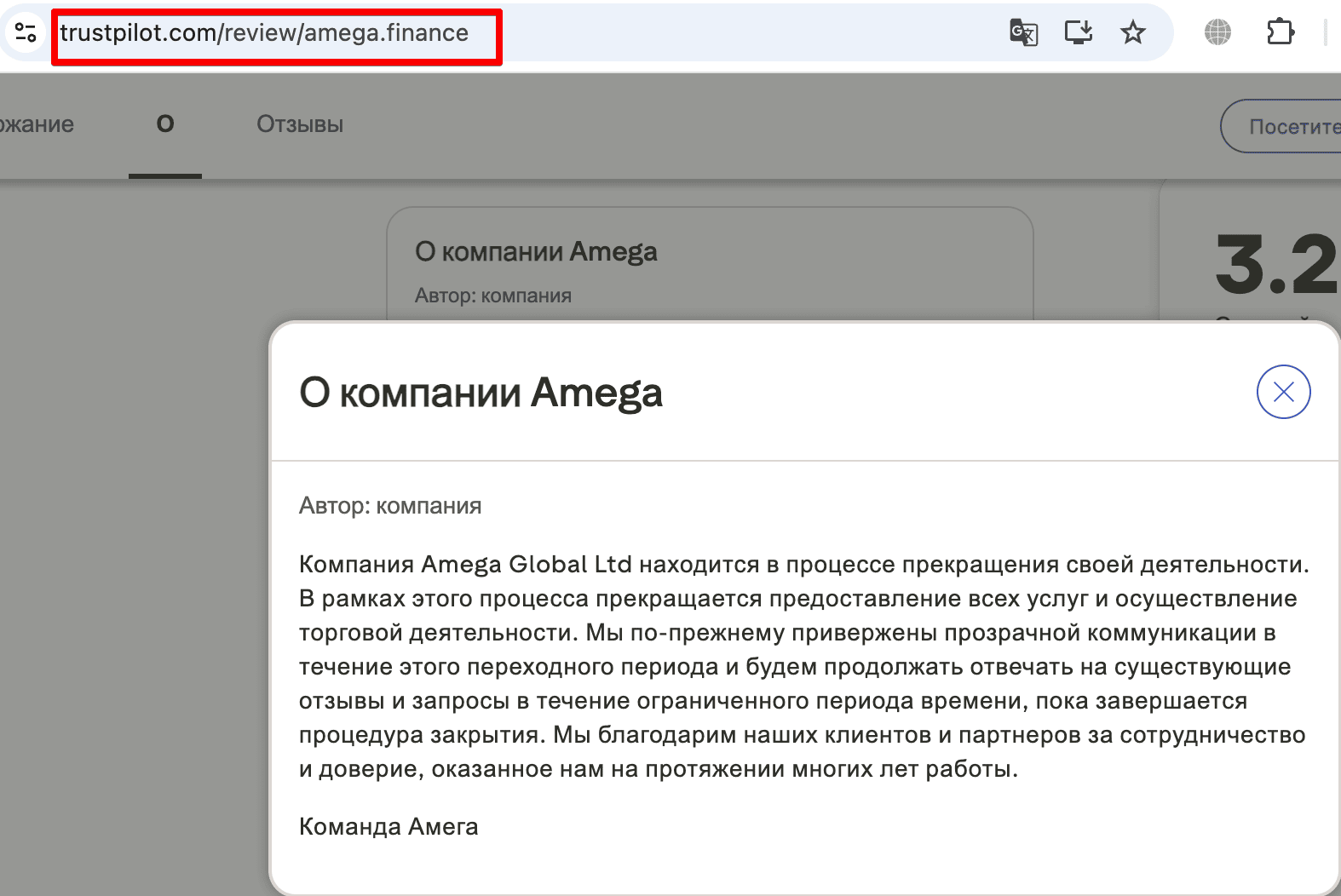Click Автор: компания in the background card
Image resolution: width=1341 pixels, height=896 pixels.
493,296
